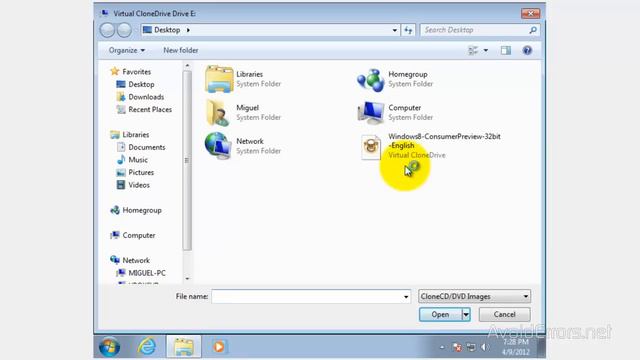640x360 pixels.
Task: Open the Windows Start orb
Action: 109,347
